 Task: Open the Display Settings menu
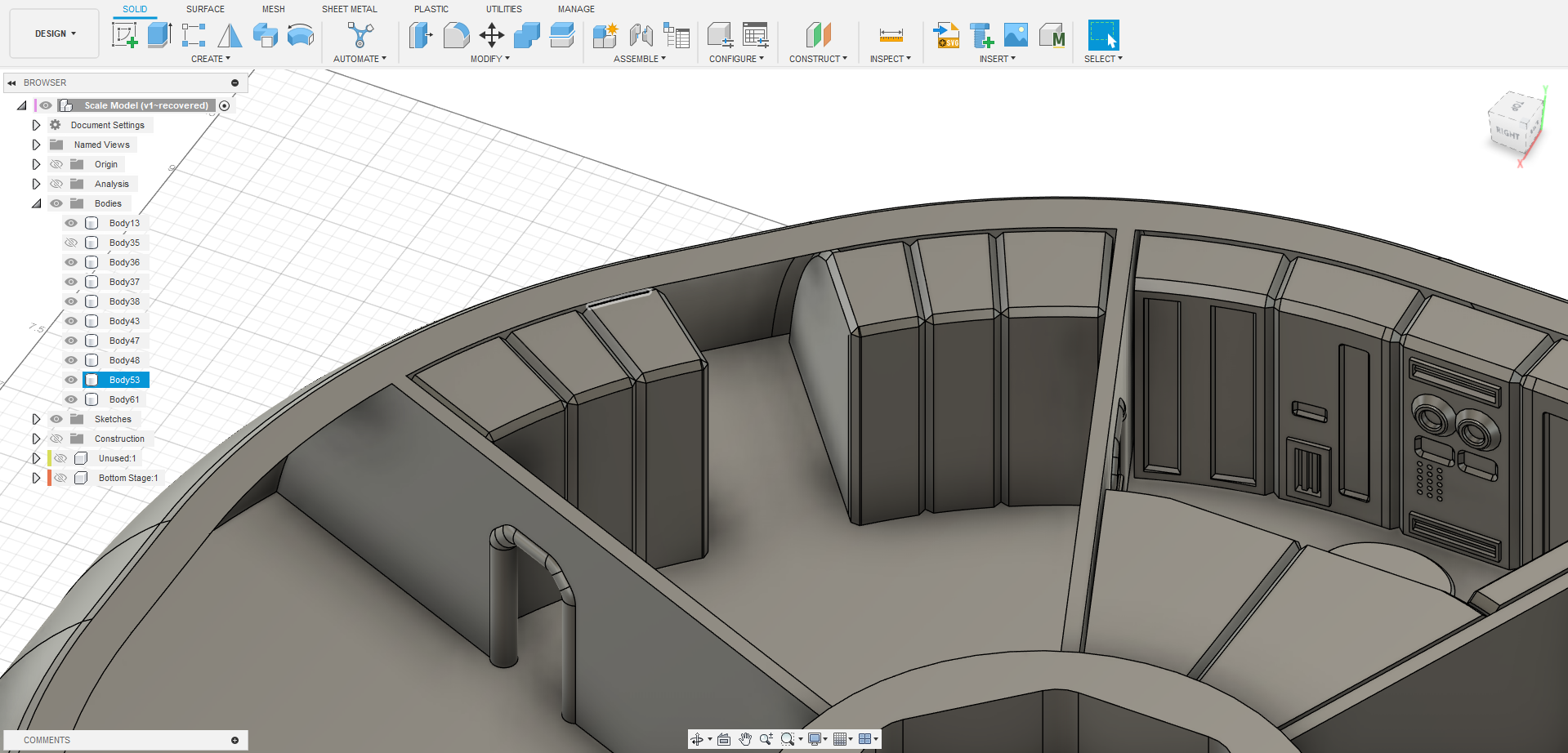[x=816, y=739]
